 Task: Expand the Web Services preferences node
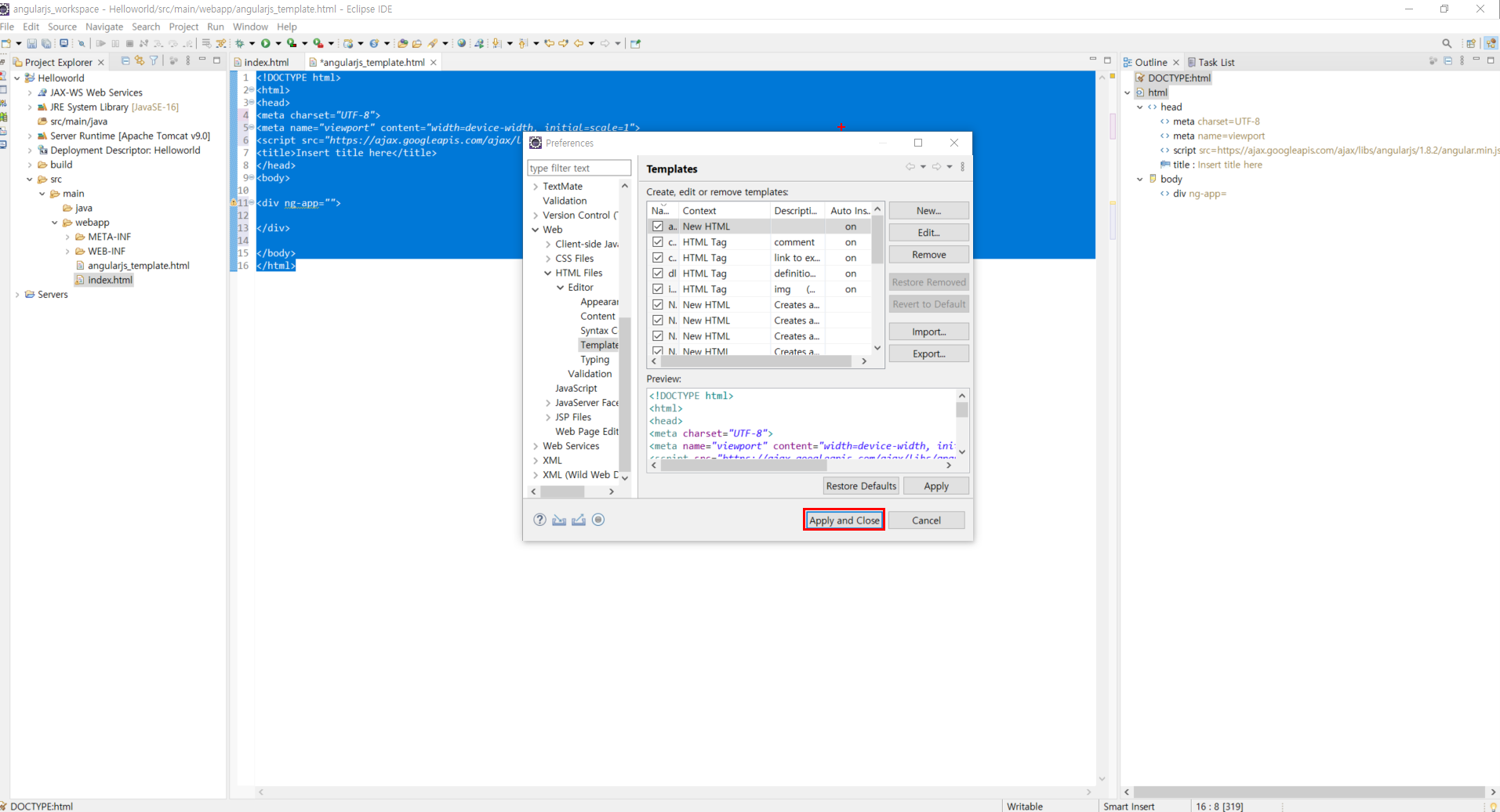point(536,446)
